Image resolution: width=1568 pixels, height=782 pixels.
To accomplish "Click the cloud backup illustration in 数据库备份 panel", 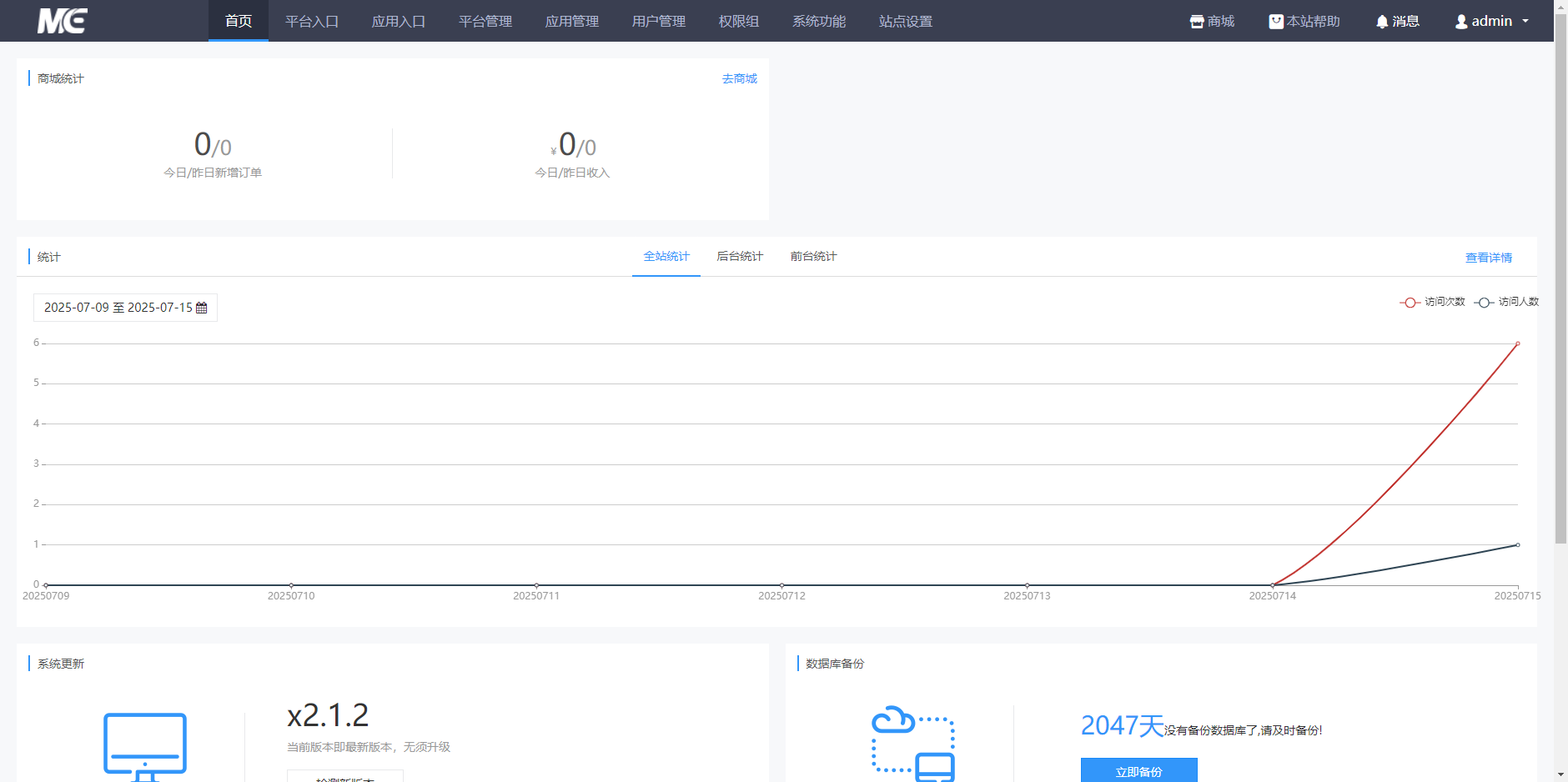I will 912,742.
